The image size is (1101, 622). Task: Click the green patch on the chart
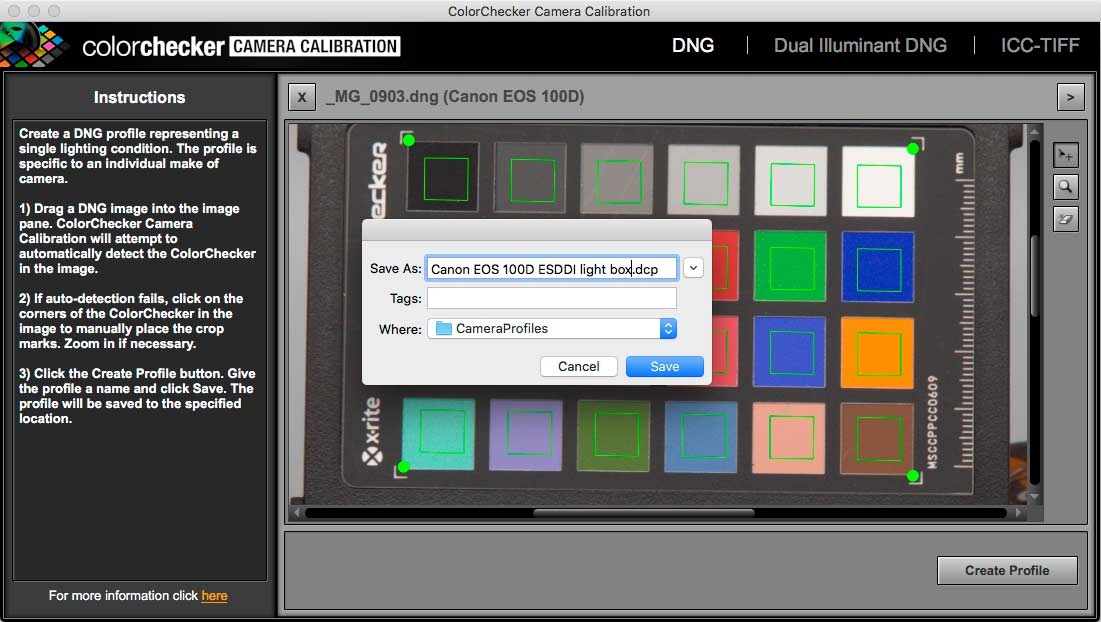tap(790, 265)
